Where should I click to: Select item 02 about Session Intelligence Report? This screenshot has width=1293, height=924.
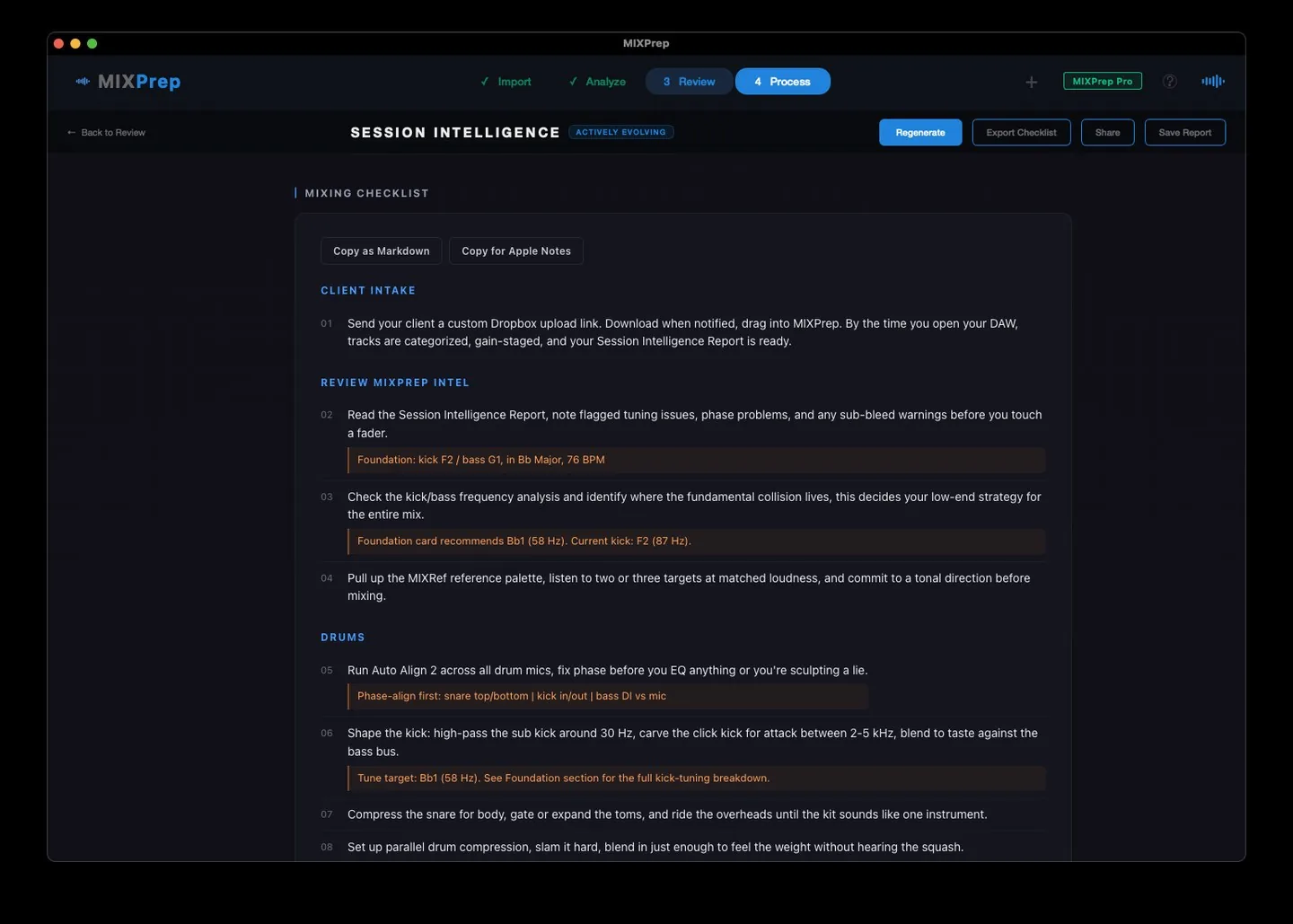pos(682,424)
